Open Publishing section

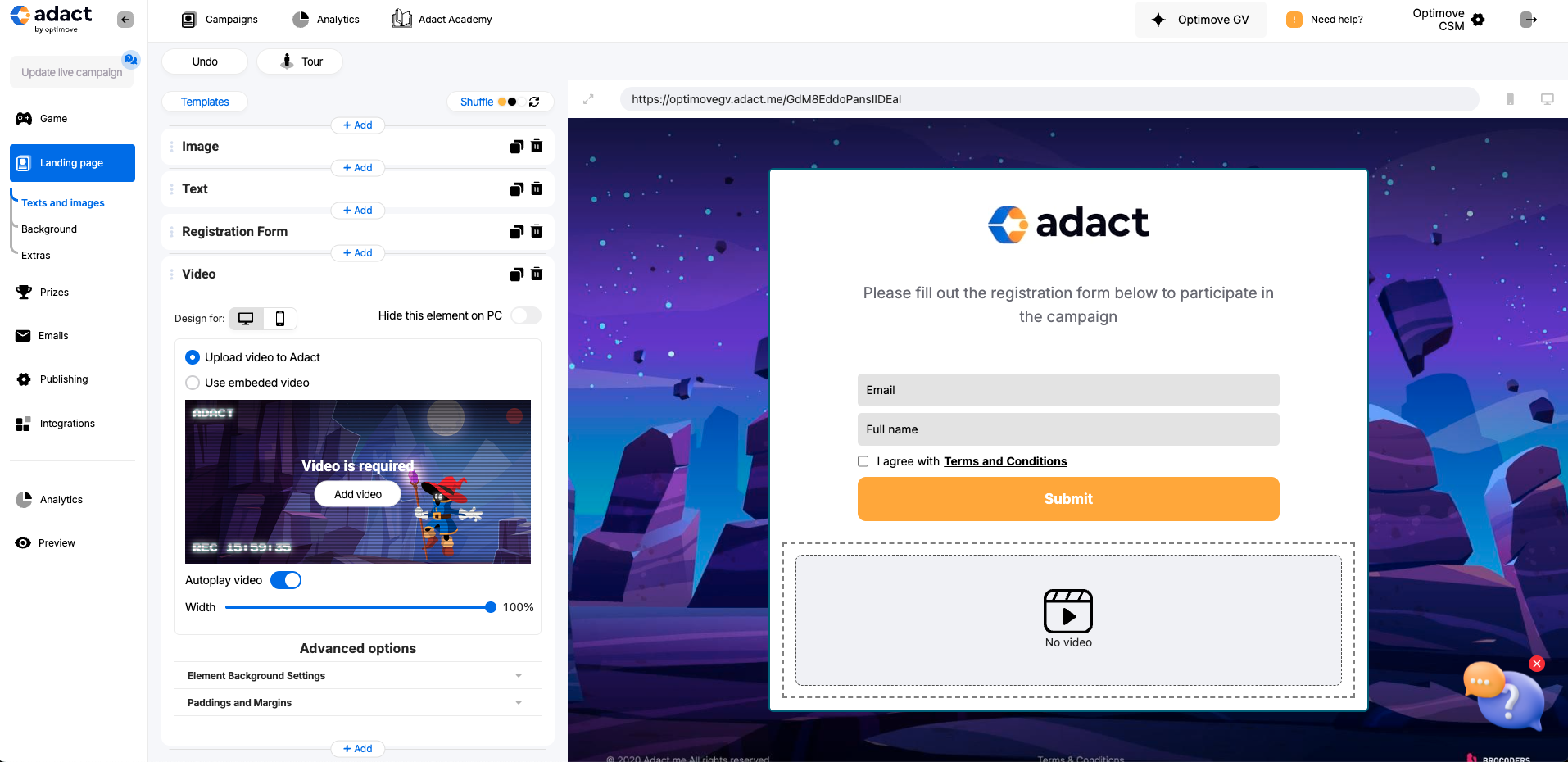tap(52, 379)
